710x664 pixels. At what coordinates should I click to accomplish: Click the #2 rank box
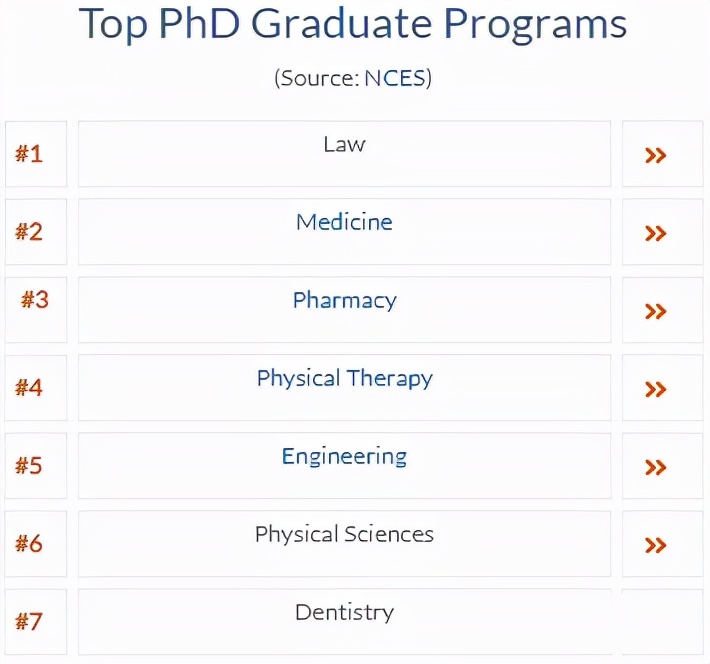pyautogui.click(x=36, y=232)
